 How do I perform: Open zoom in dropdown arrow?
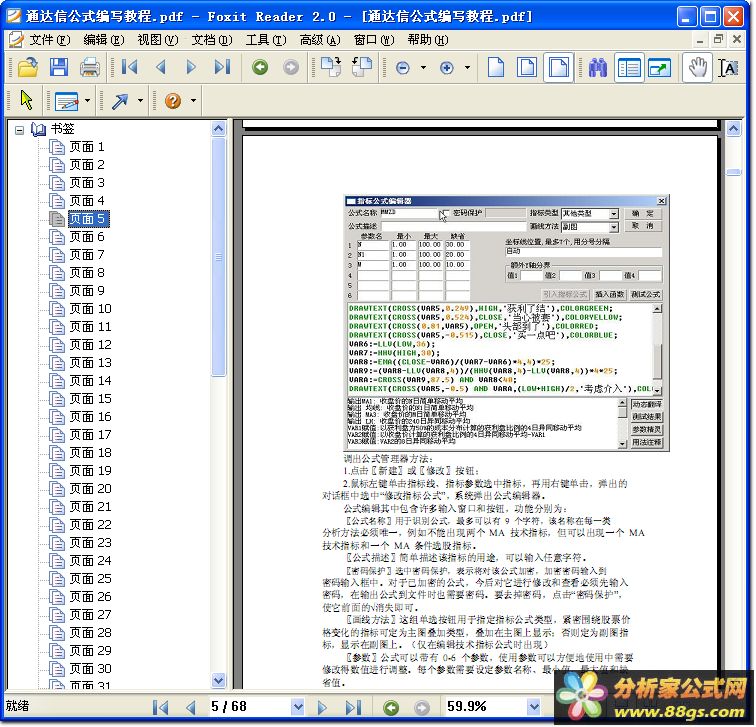467,67
